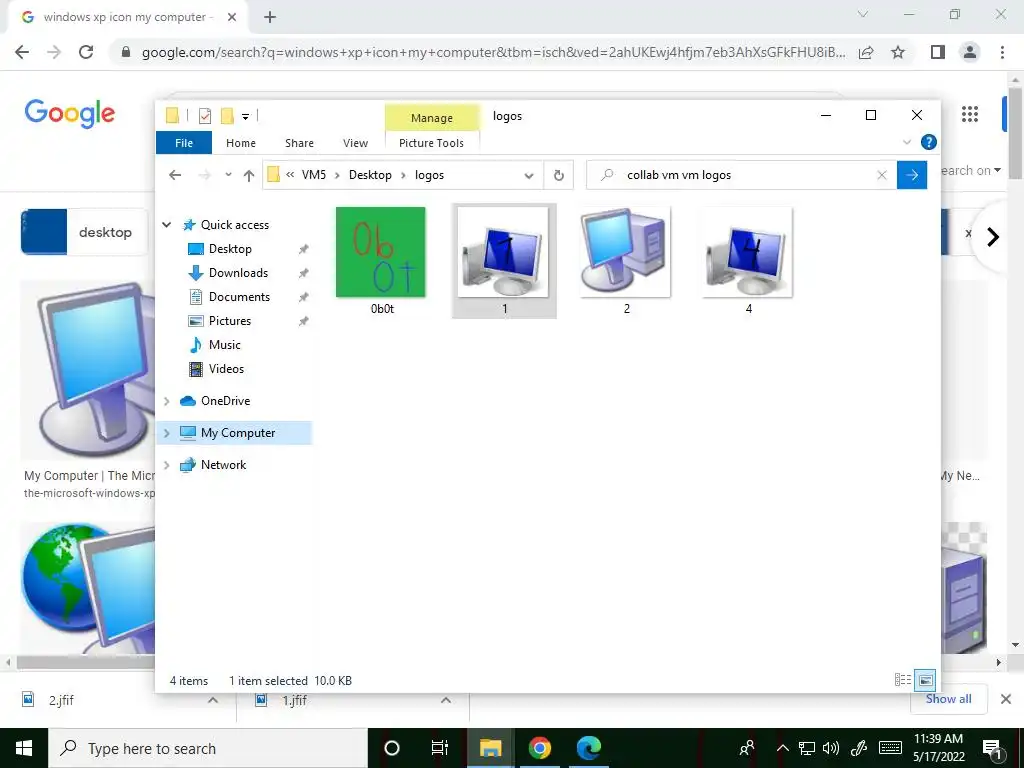
Task: Open Pictures in the navigation pane
Action: [230, 321]
